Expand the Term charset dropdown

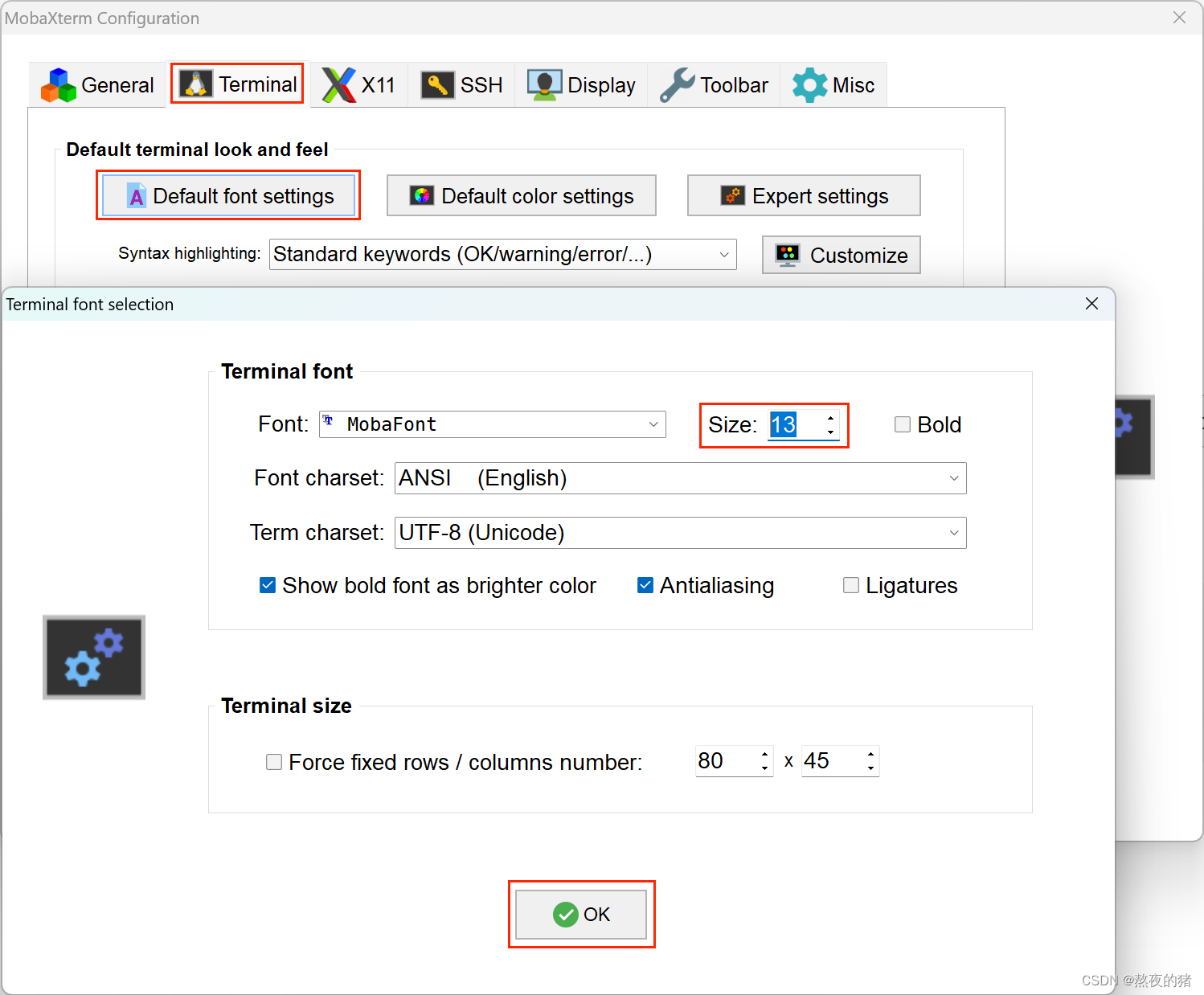[x=681, y=533]
